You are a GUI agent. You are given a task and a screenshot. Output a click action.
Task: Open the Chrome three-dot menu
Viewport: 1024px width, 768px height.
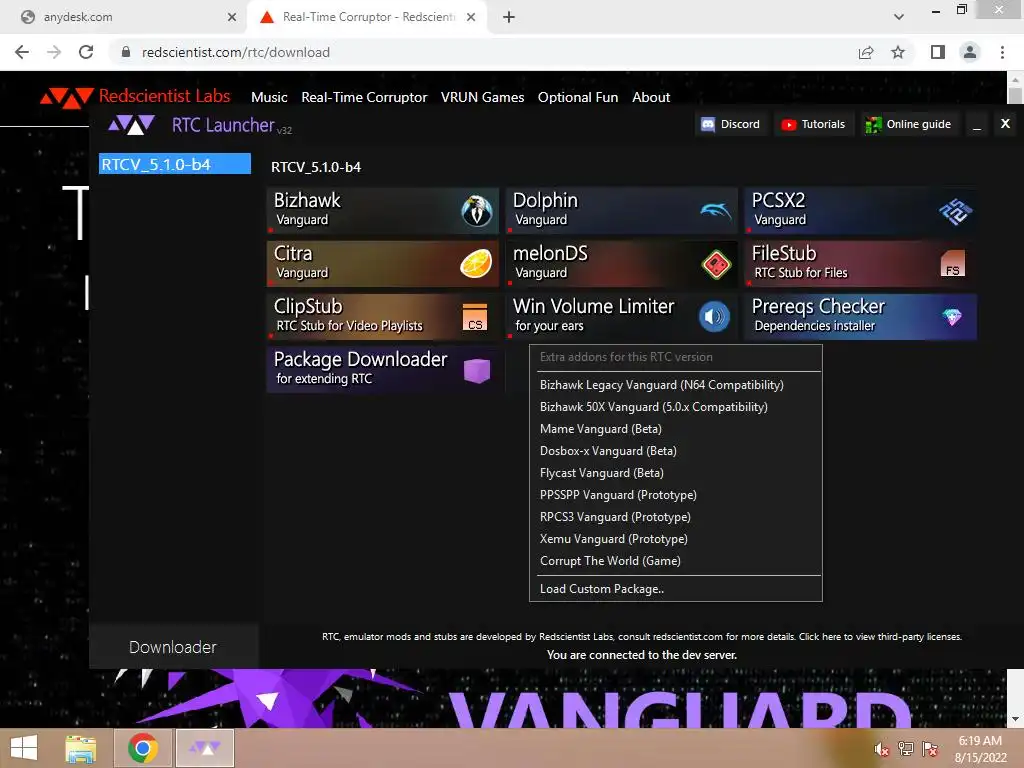click(1002, 52)
